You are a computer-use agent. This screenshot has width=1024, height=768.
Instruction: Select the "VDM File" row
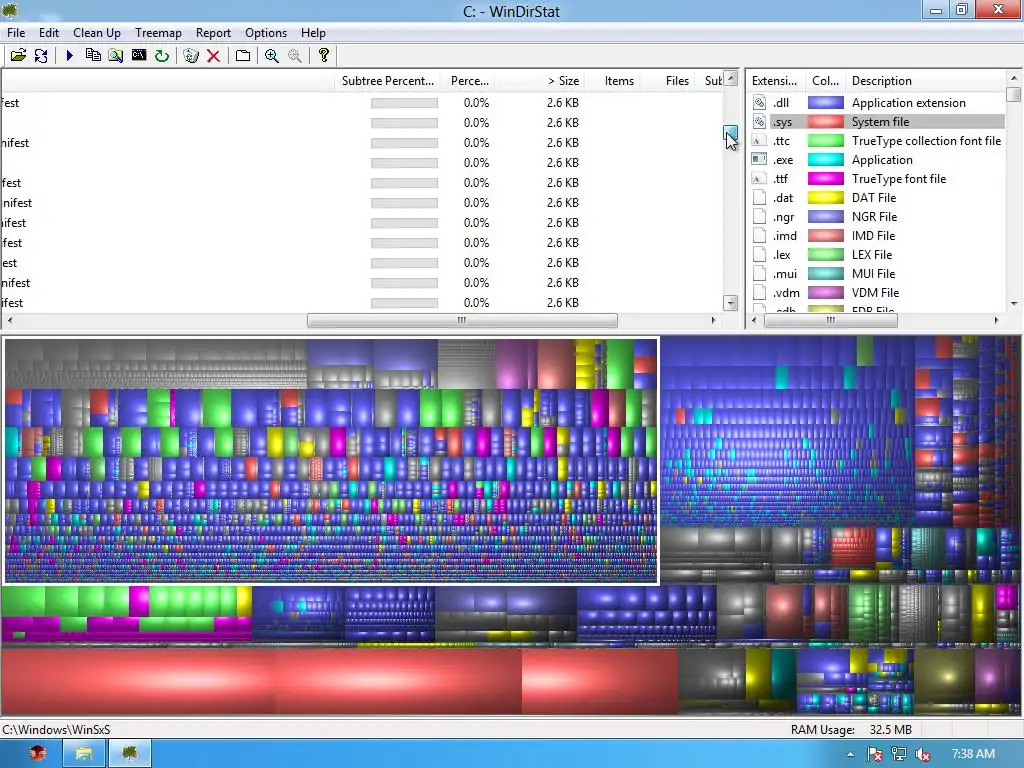click(x=875, y=293)
